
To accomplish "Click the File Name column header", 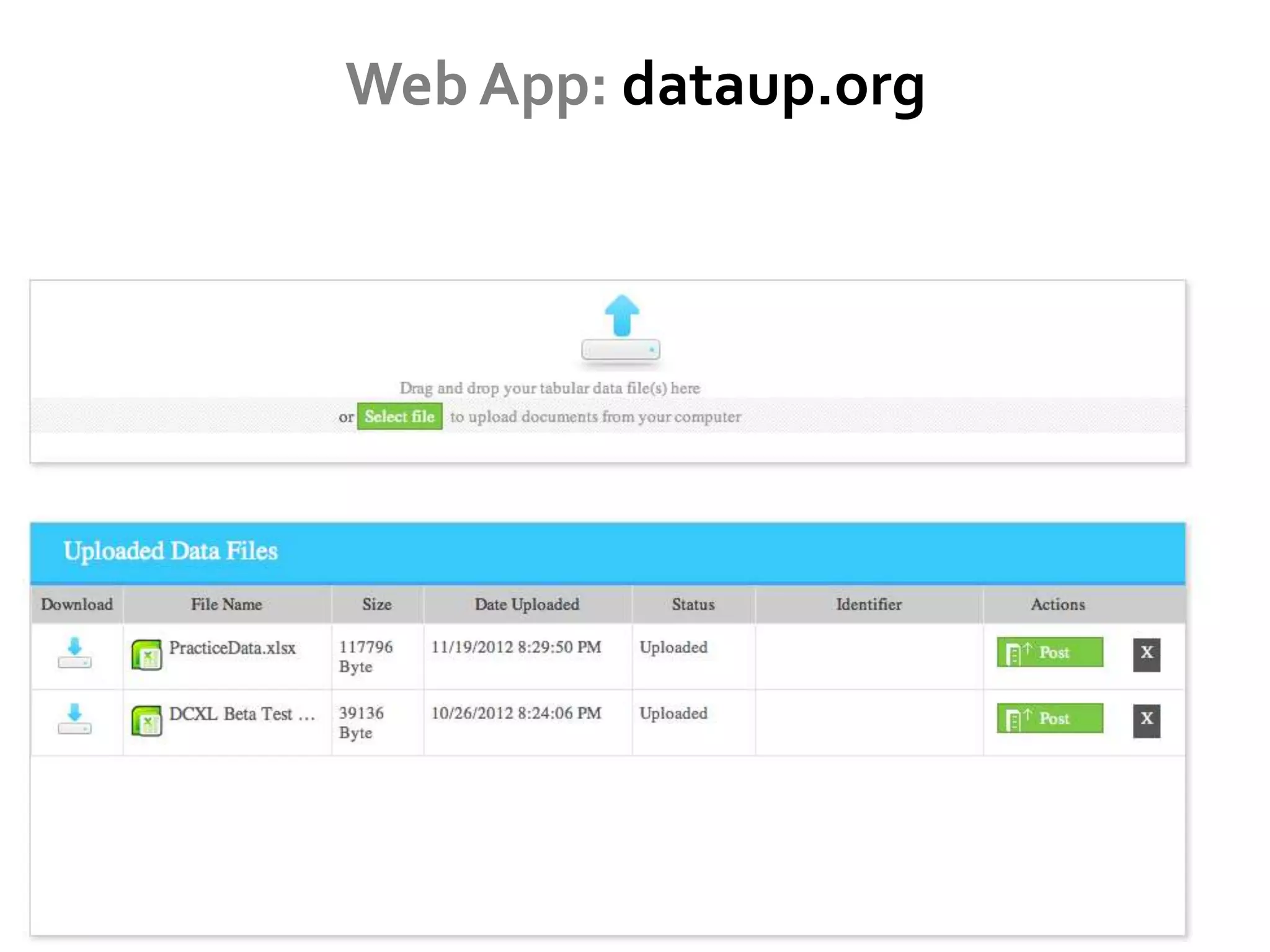I will click(227, 604).
